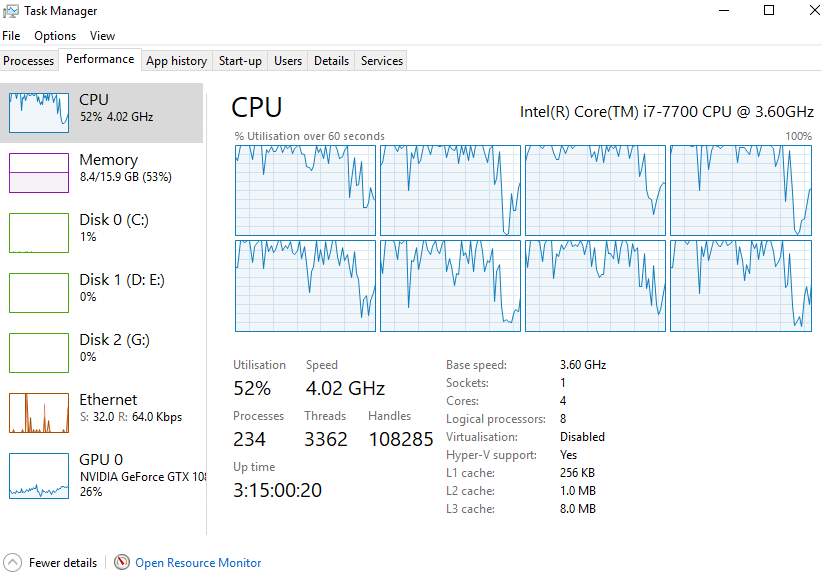Image resolution: width=822 pixels, height=584 pixels.
Task: Click the Resource Monitor icon
Action: [122, 563]
